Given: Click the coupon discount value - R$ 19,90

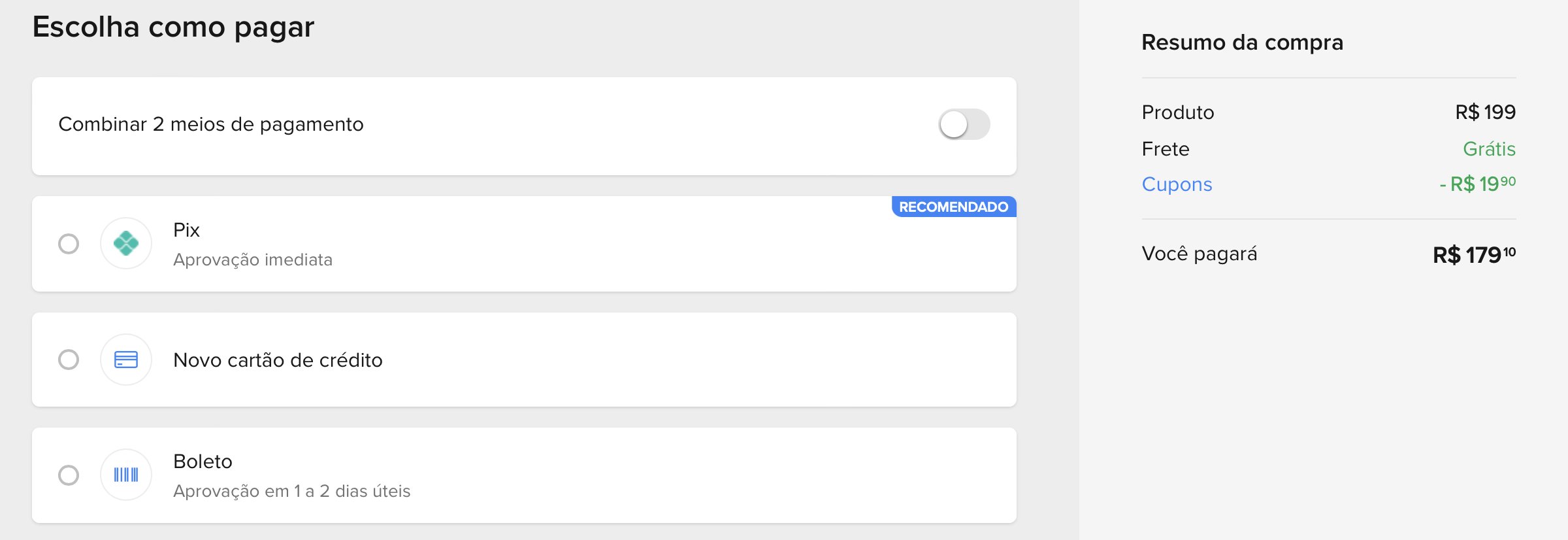Looking at the screenshot, I should 1477,184.
